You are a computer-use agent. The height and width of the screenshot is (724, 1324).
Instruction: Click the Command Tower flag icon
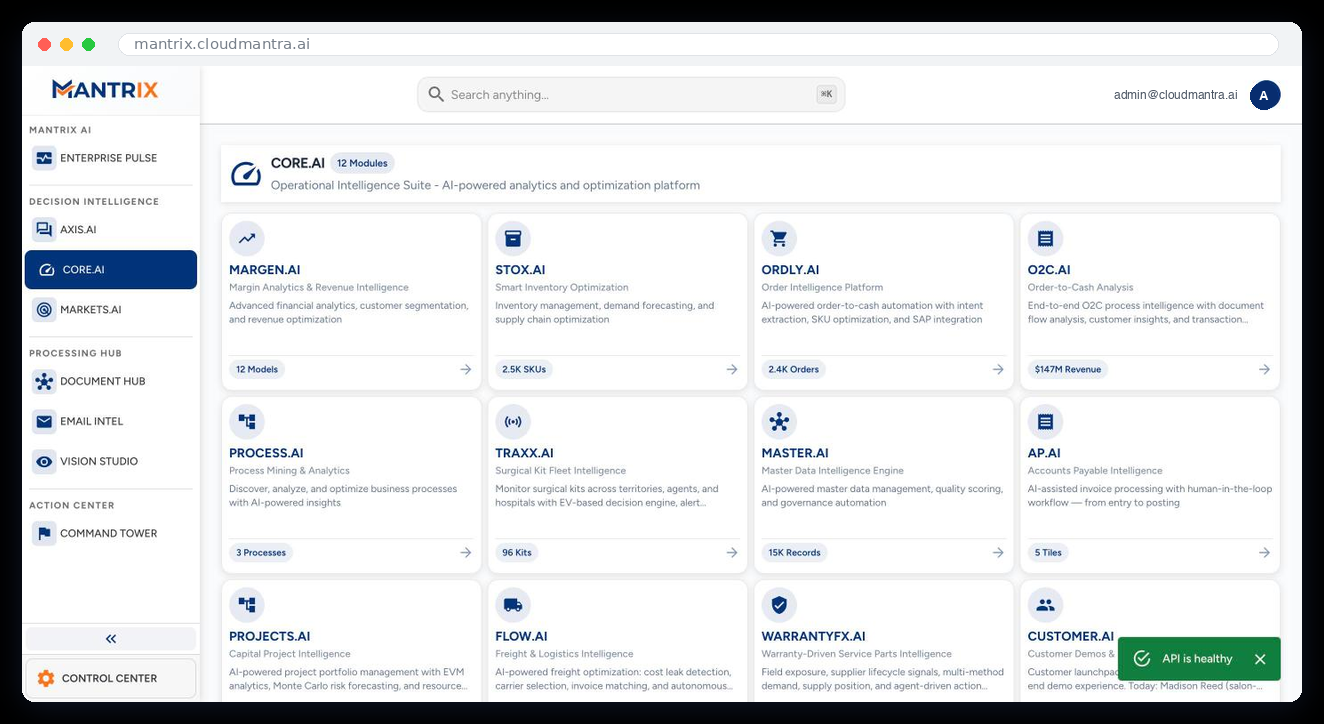[44, 534]
